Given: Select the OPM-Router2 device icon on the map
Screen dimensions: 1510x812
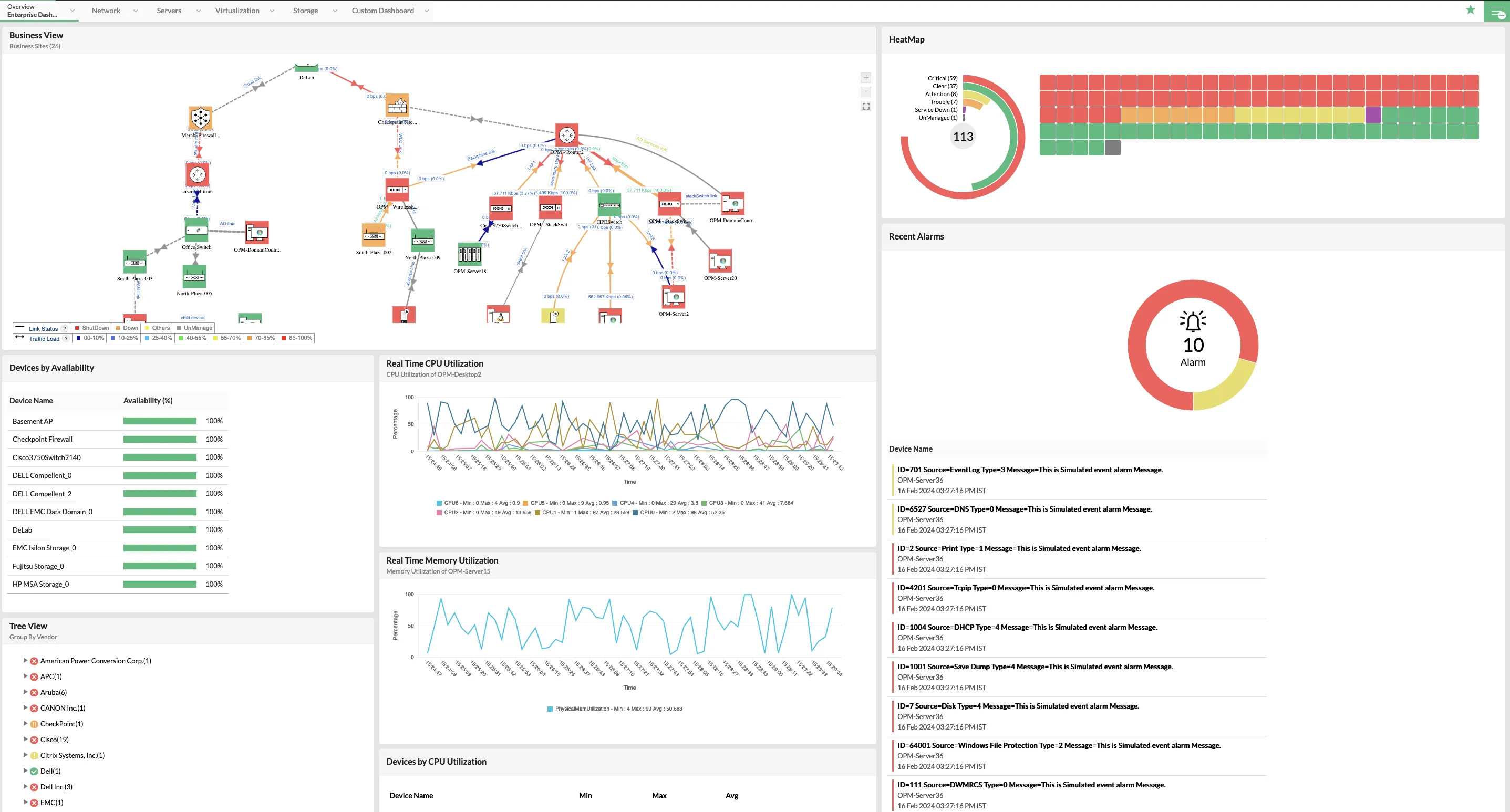Looking at the screenshot, I should [x=566, y=136].
